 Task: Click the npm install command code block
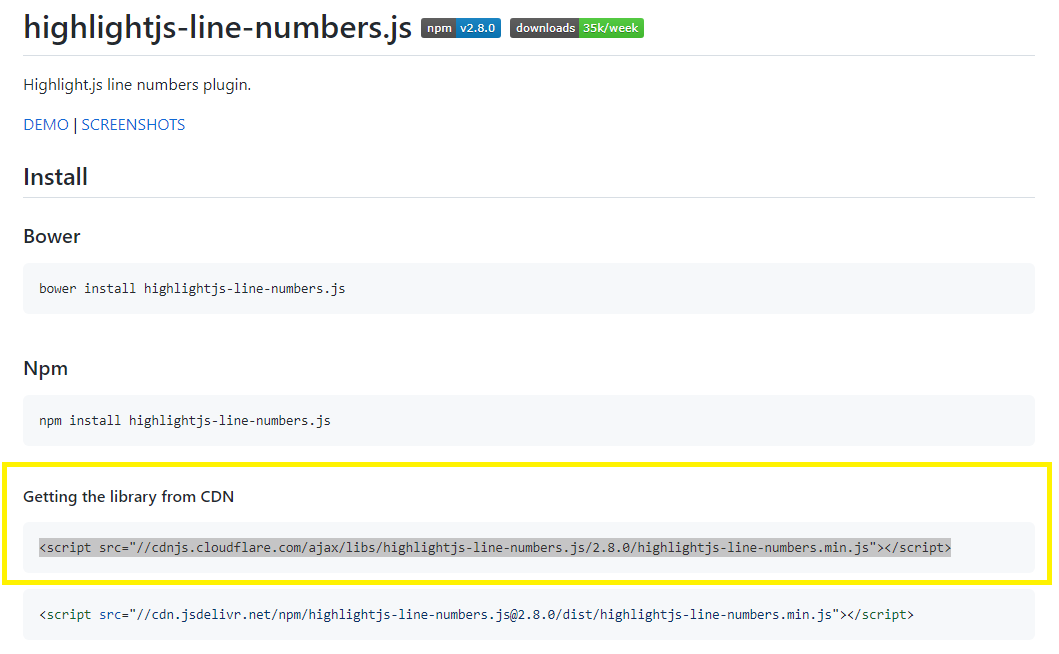tap(529, 420)
